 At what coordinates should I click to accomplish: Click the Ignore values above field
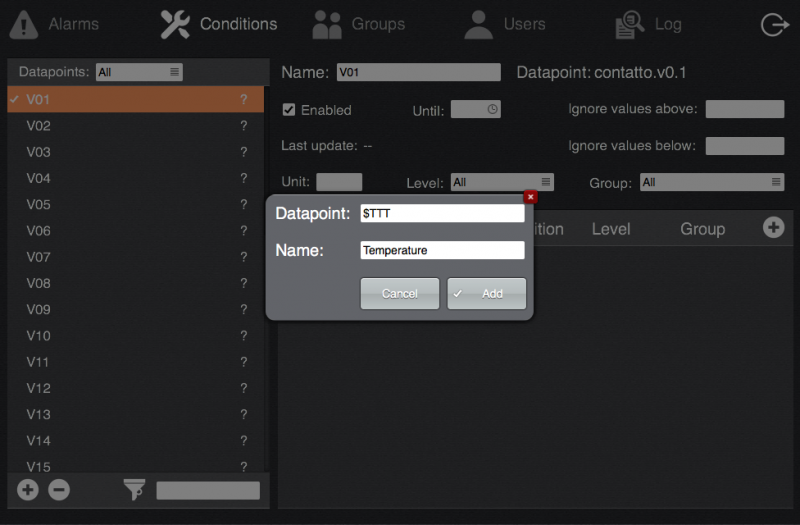745,109
